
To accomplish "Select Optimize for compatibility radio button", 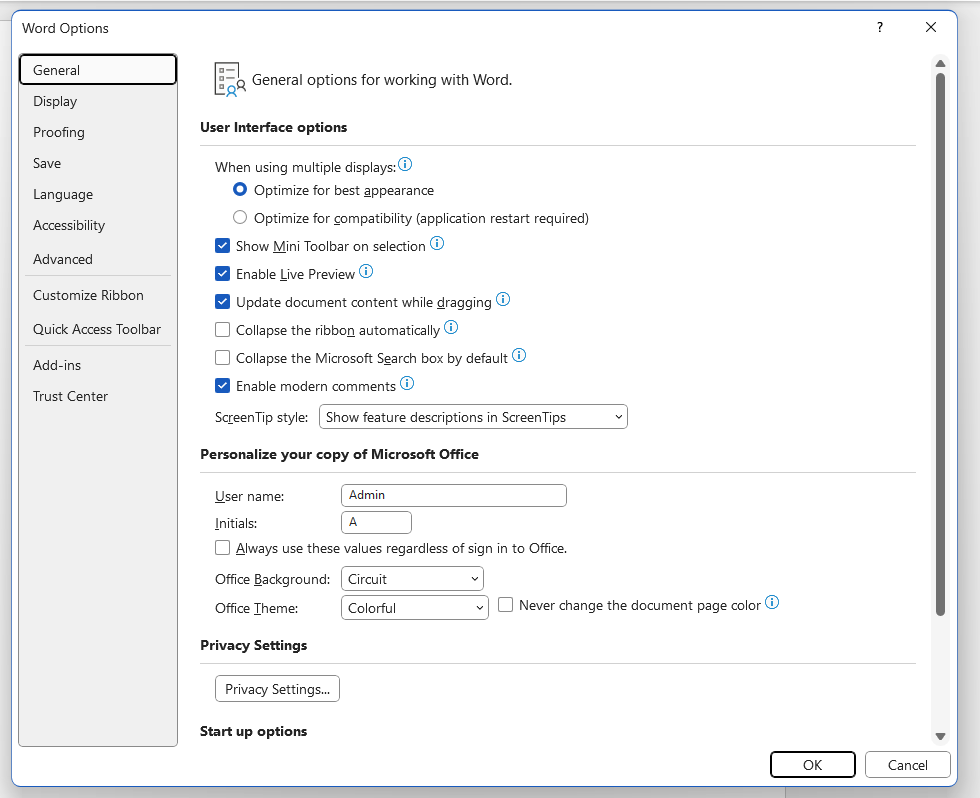I will pyautogui.click(x=240, y=217).
